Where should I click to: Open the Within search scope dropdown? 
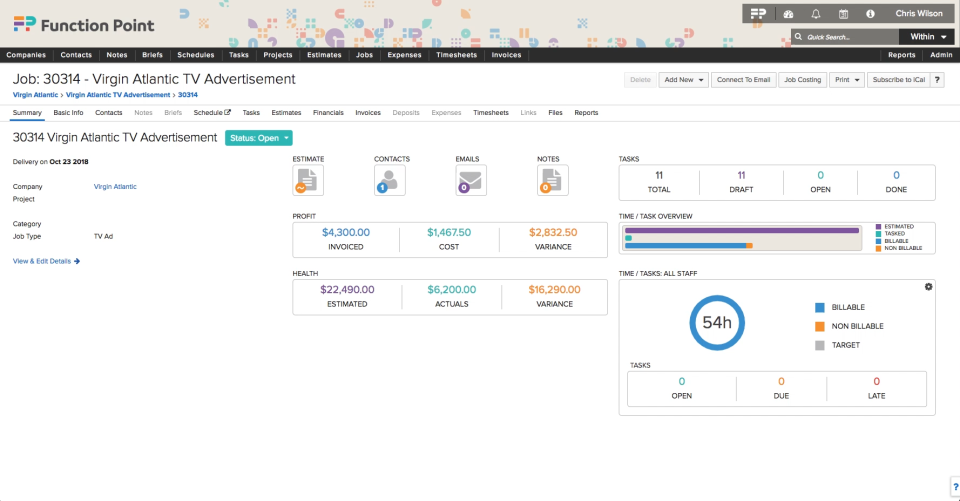927,37
